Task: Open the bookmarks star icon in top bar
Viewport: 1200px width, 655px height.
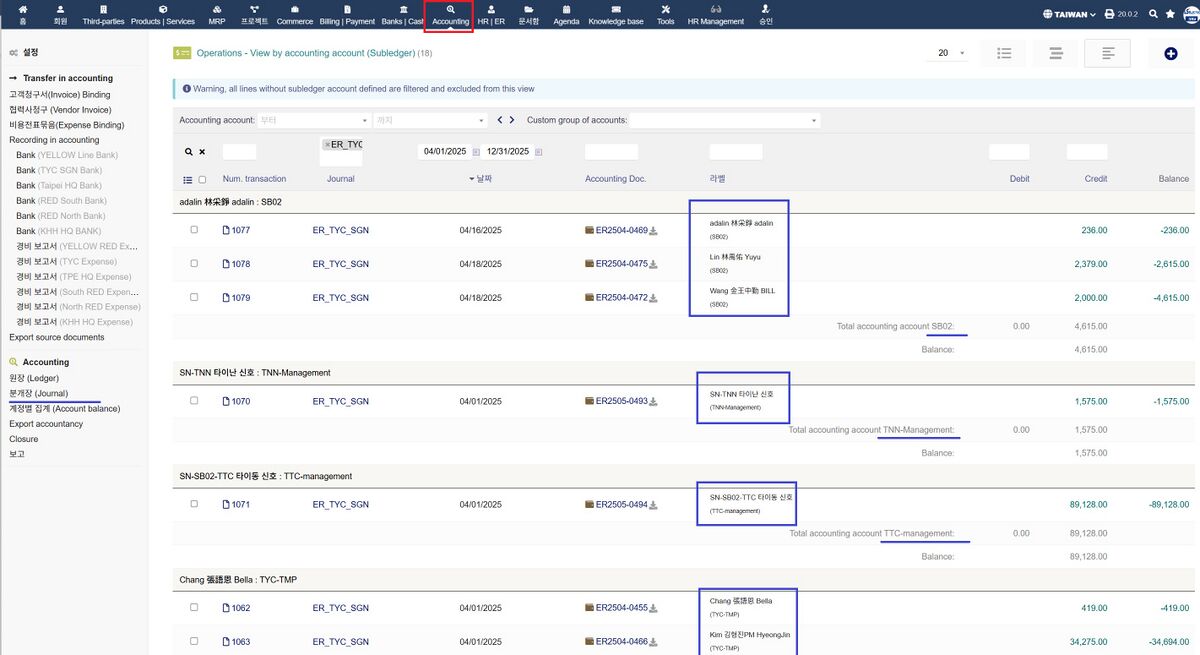Action: tap(1170, 14)
